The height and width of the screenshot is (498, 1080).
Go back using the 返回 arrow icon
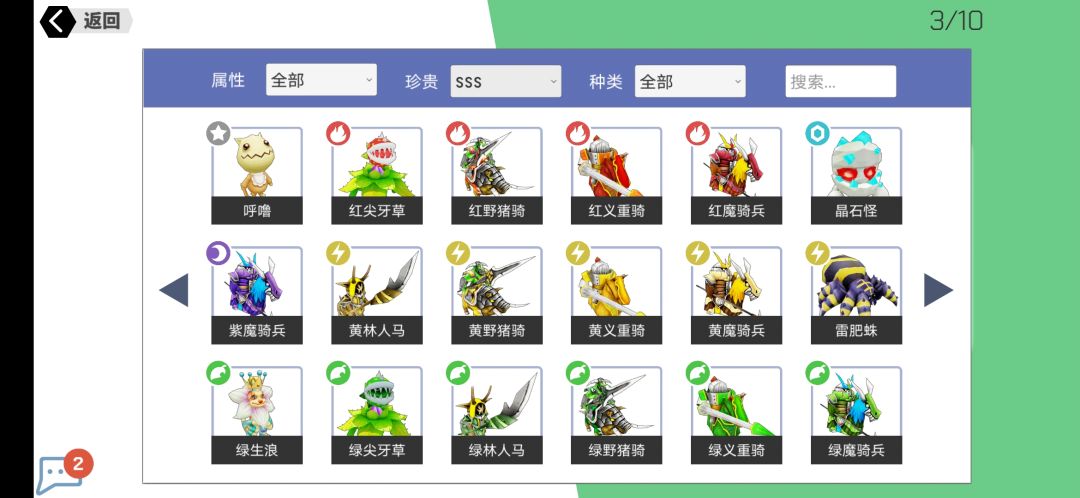tap(58, 21)
